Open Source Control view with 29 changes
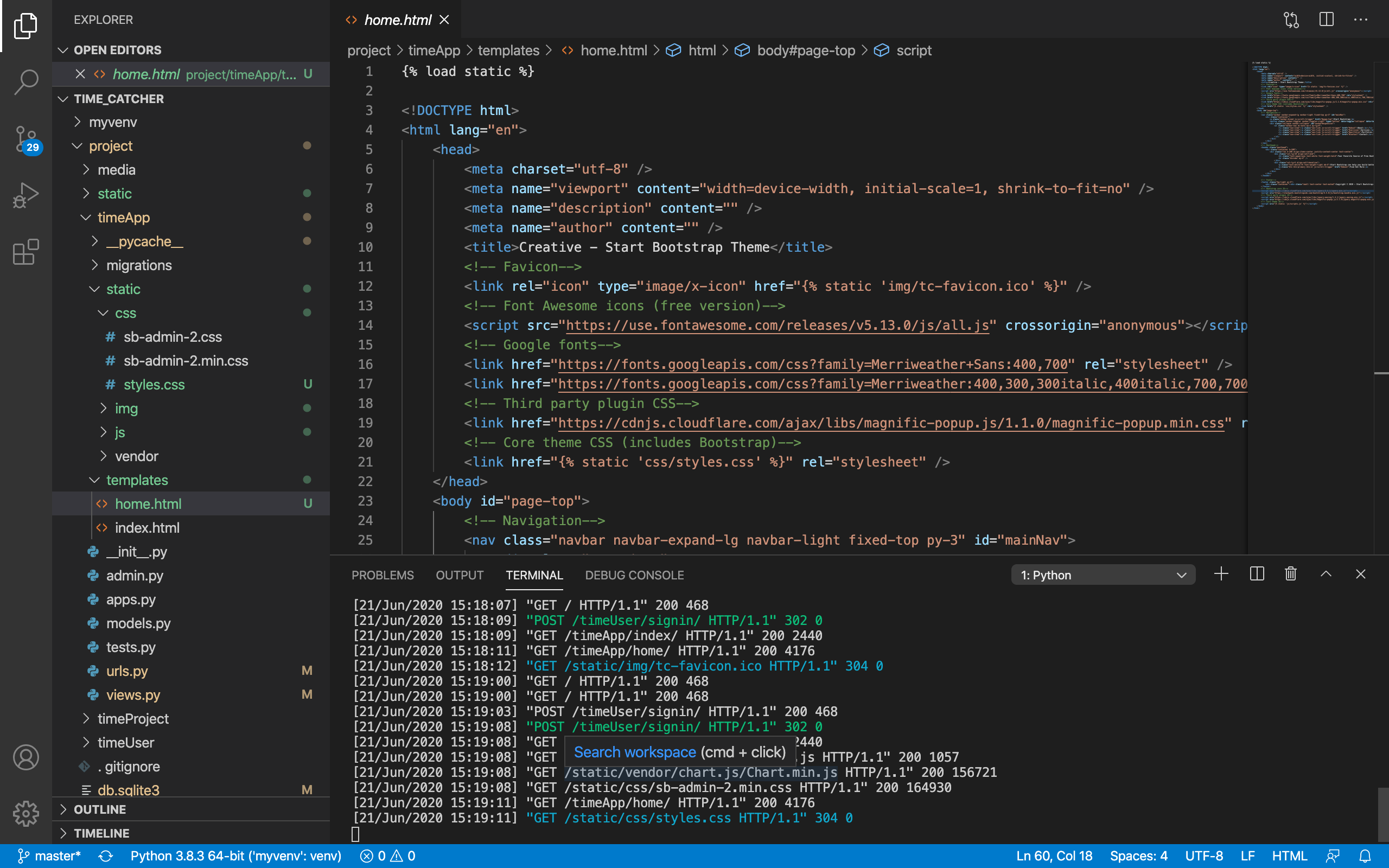Viewport: 1389px width, 868px height. pyautogui.click(x=26, y=139)
